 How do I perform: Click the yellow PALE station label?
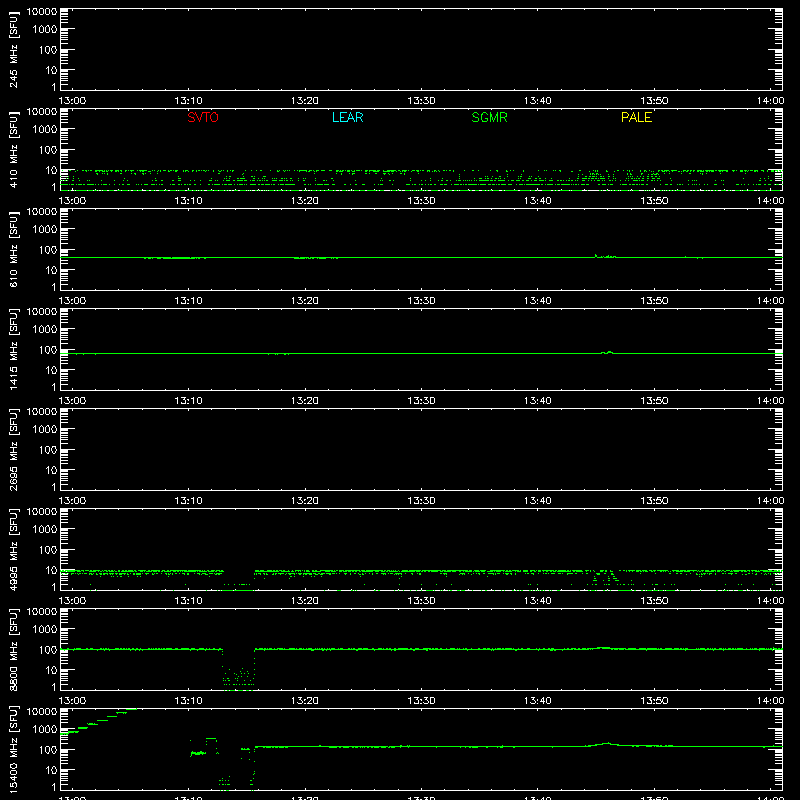[x=636, y=117]
